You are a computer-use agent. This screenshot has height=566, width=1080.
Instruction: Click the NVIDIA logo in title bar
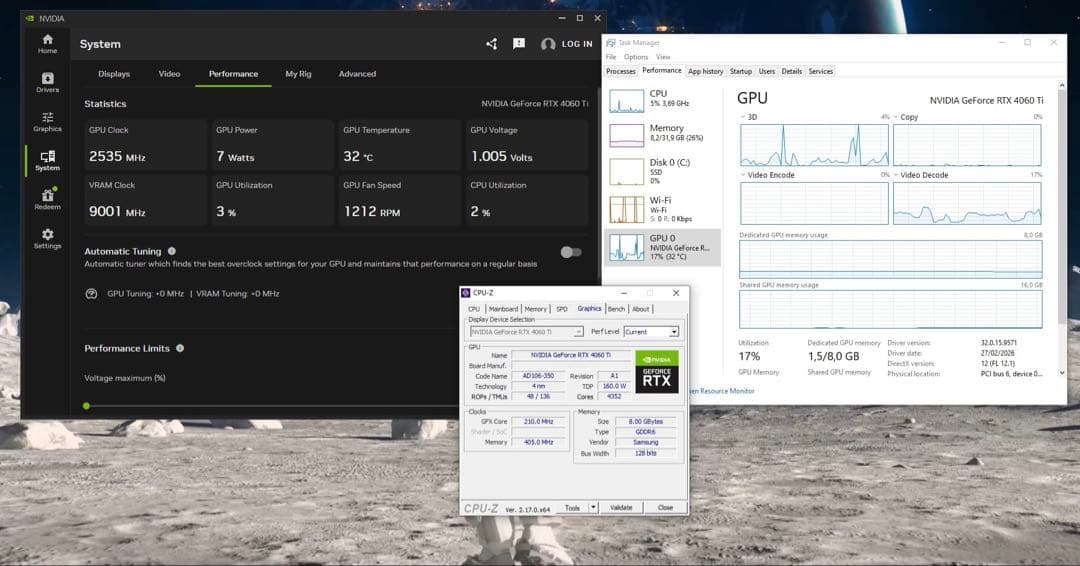coord(29,19)
